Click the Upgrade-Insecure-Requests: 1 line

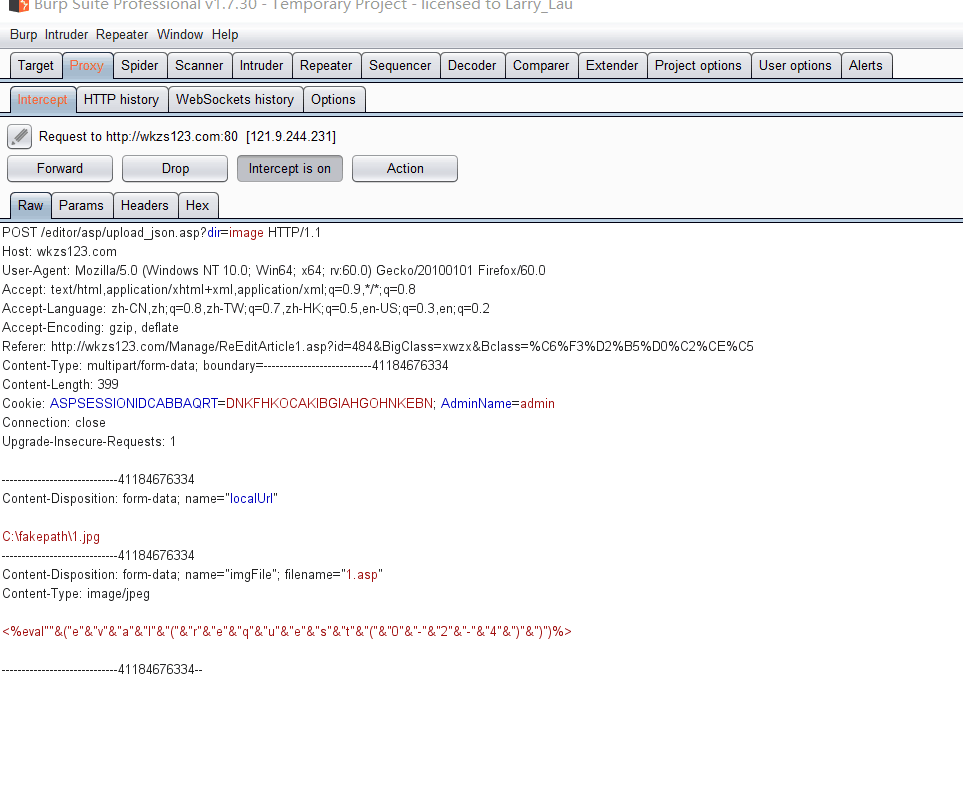pyautogui.click(x=89, y=442)
